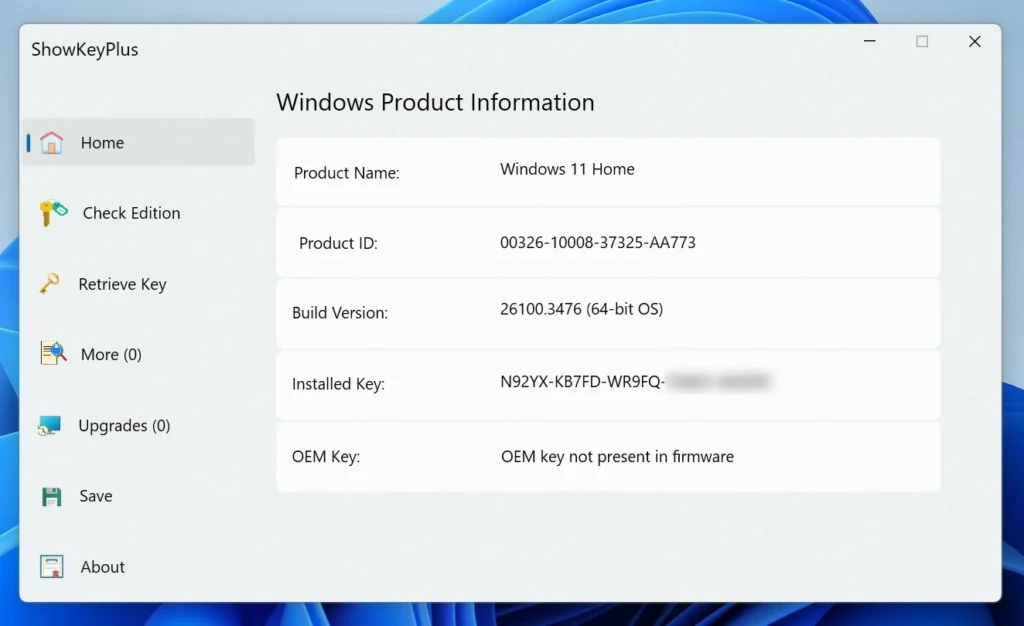Click the computer icon next to Upgrades

(x=50, y=426)
